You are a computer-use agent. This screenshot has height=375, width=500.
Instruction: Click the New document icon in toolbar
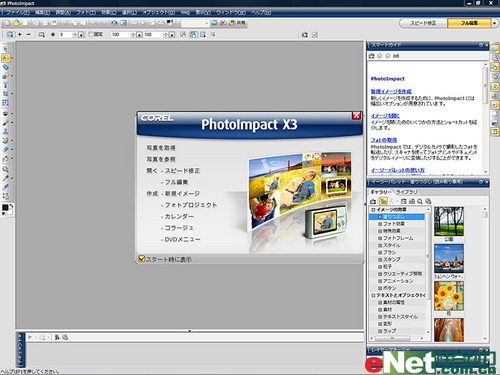pyautogui.click(x=7, y=23)
